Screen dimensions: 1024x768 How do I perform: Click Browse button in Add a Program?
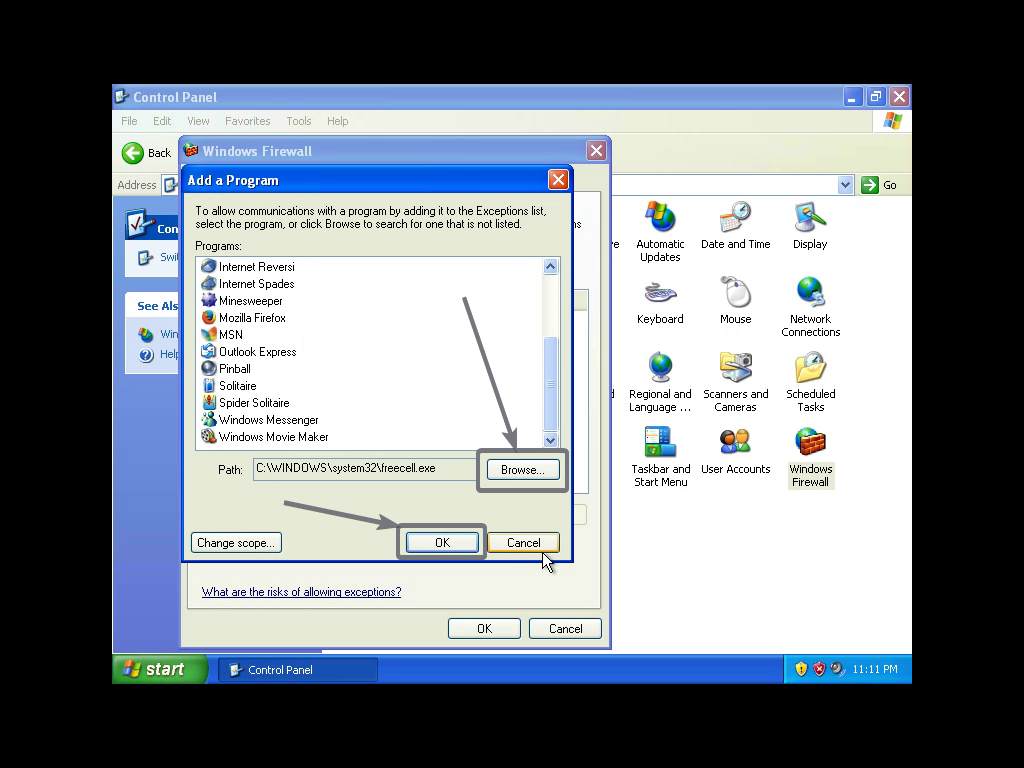pyautogui.click(x=522, y=470)
